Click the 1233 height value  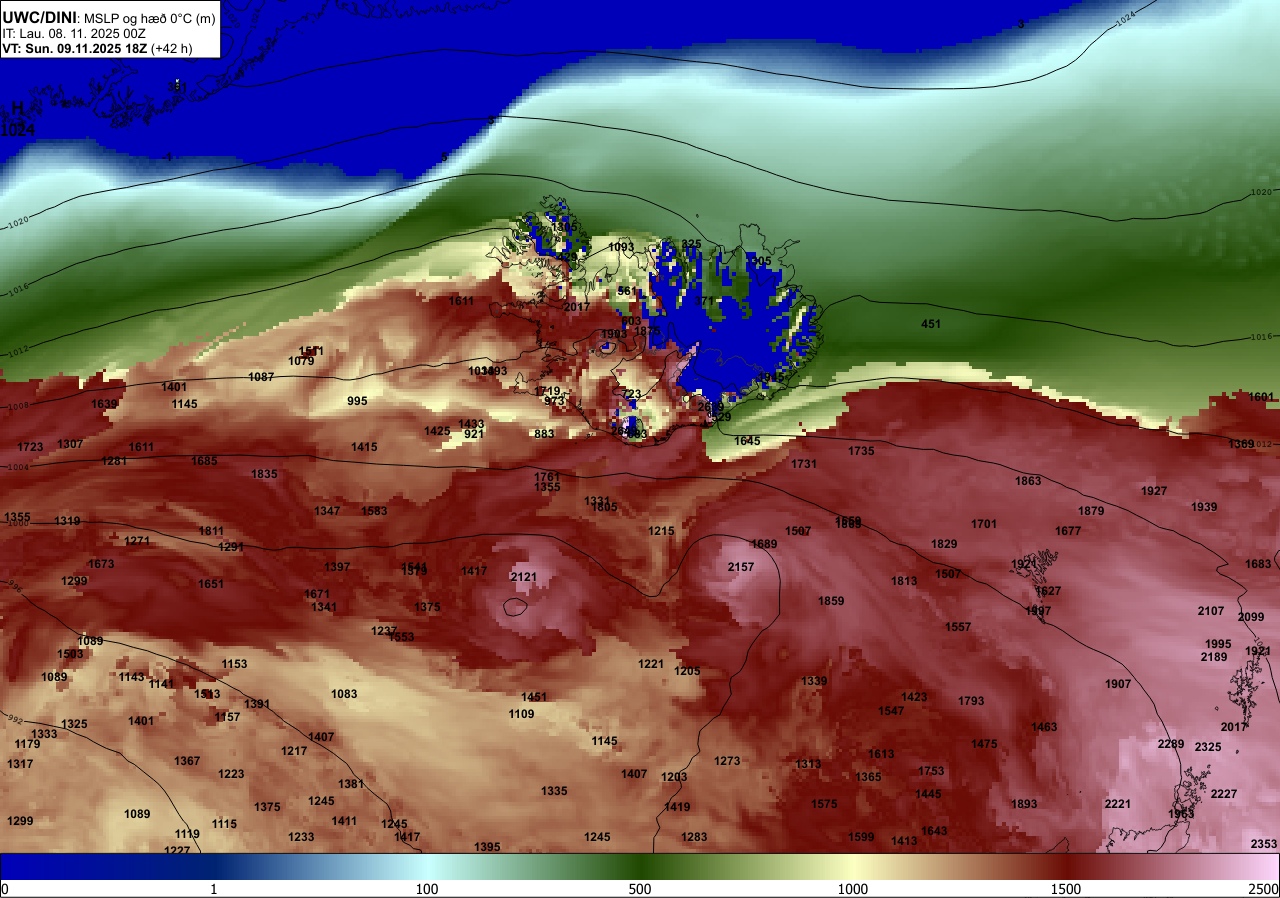[301, 837]
